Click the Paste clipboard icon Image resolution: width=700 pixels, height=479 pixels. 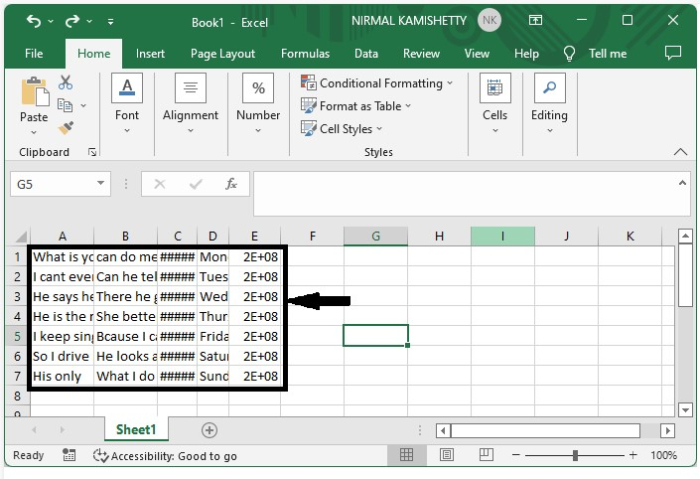tap(35, 92)
